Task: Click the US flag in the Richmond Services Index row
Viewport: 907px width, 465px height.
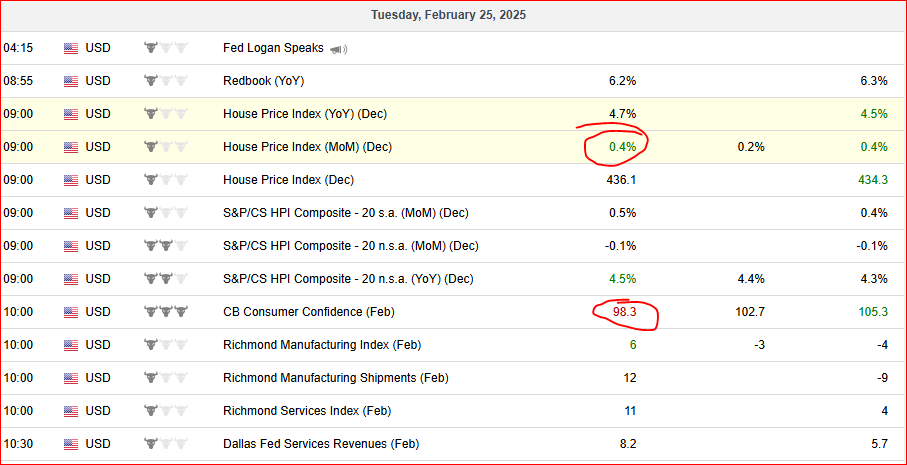Action: click(71, 412)
